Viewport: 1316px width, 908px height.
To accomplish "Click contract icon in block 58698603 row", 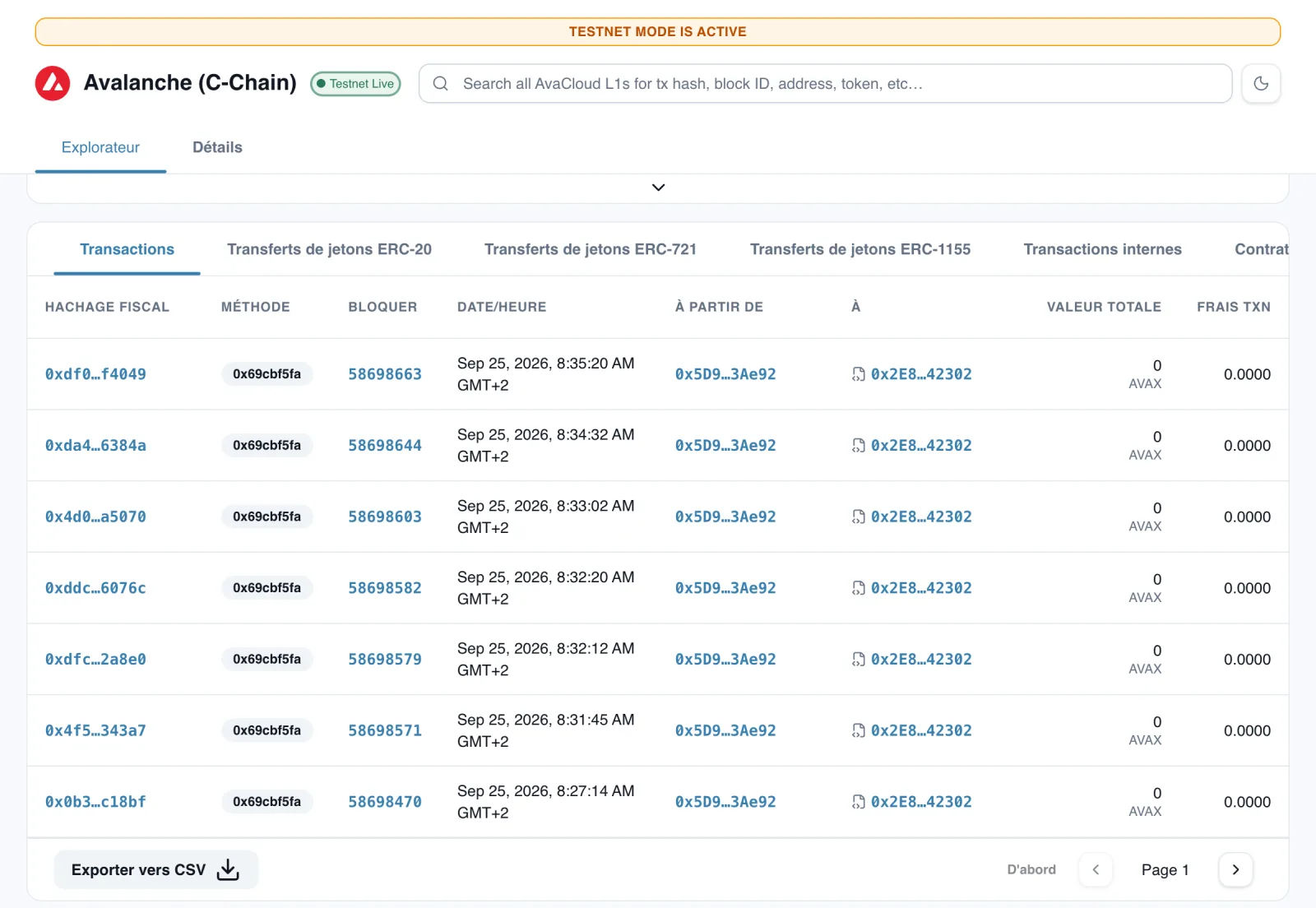I will pos(859,517).
